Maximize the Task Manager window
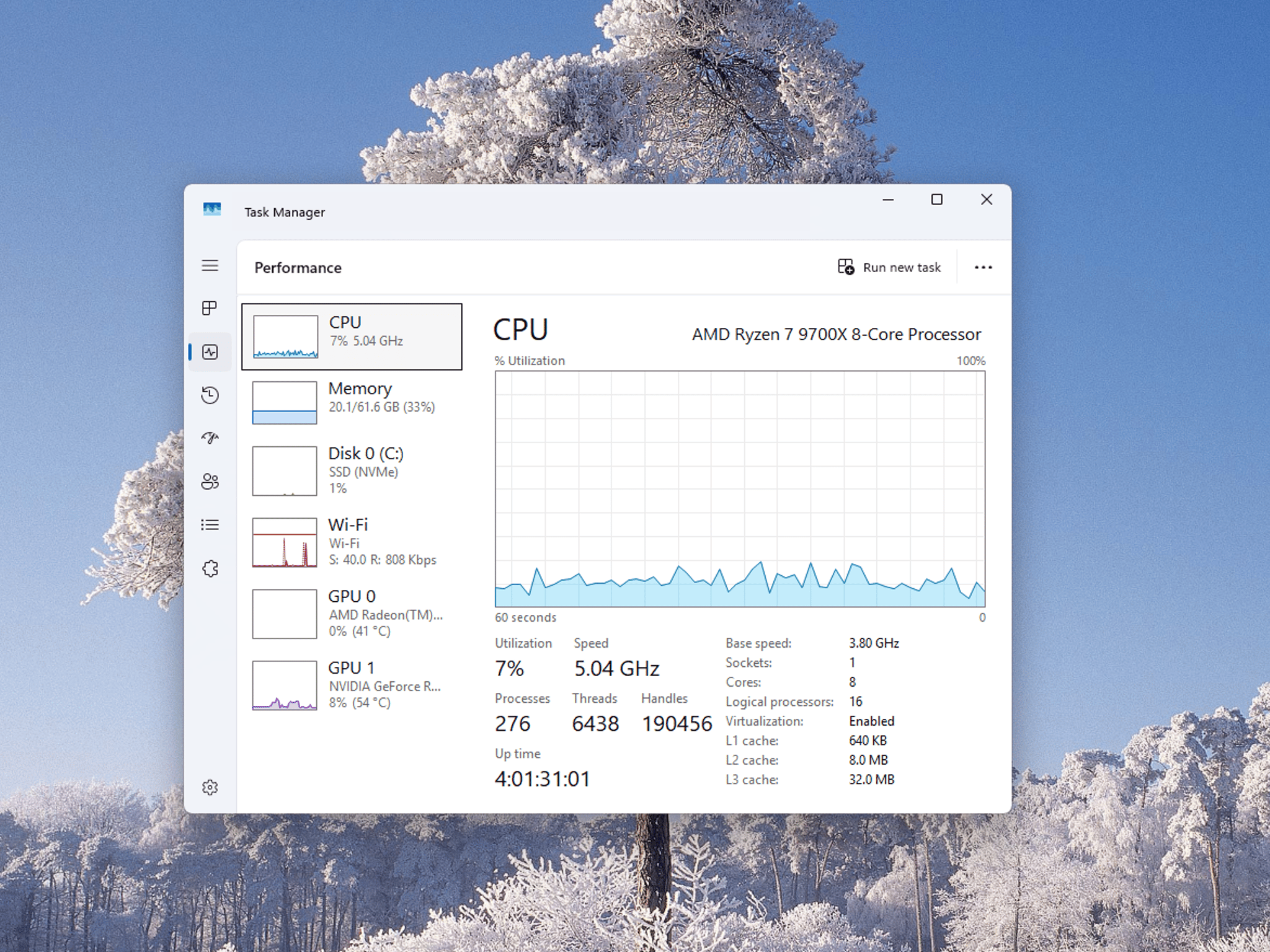This screenshot has height=952, width=1270. [937, 200]
